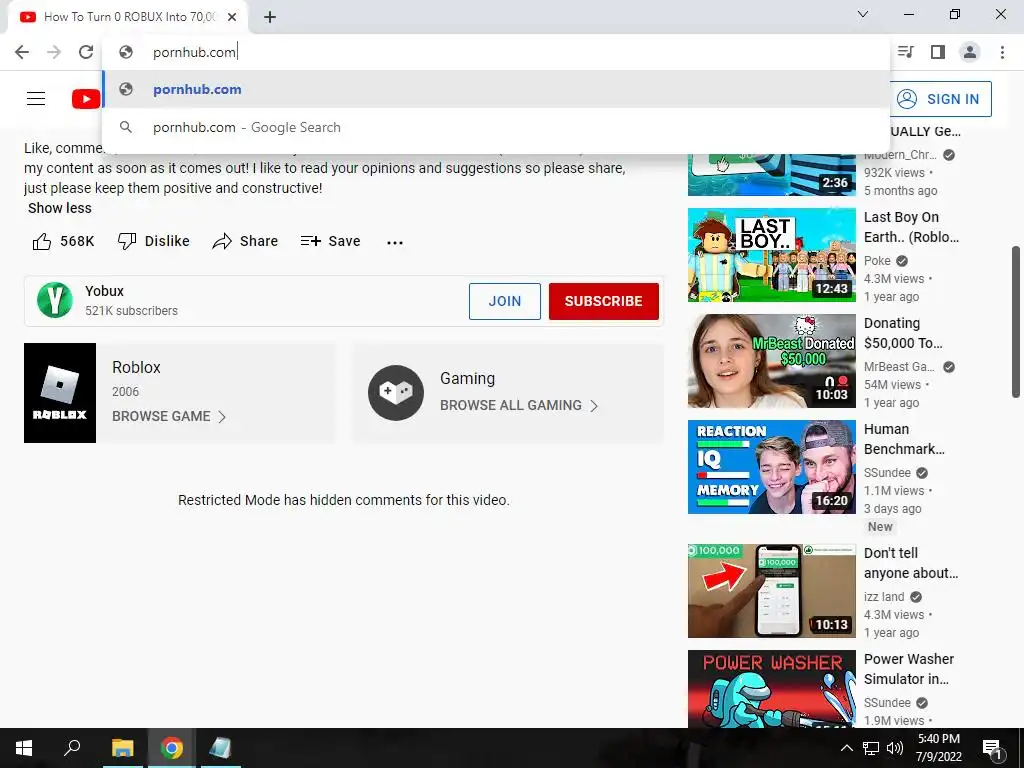The width and height of the screenshot is (1024, 768).
Task: Close the YouTube Robux tab
Action: (x=232, y=17)
